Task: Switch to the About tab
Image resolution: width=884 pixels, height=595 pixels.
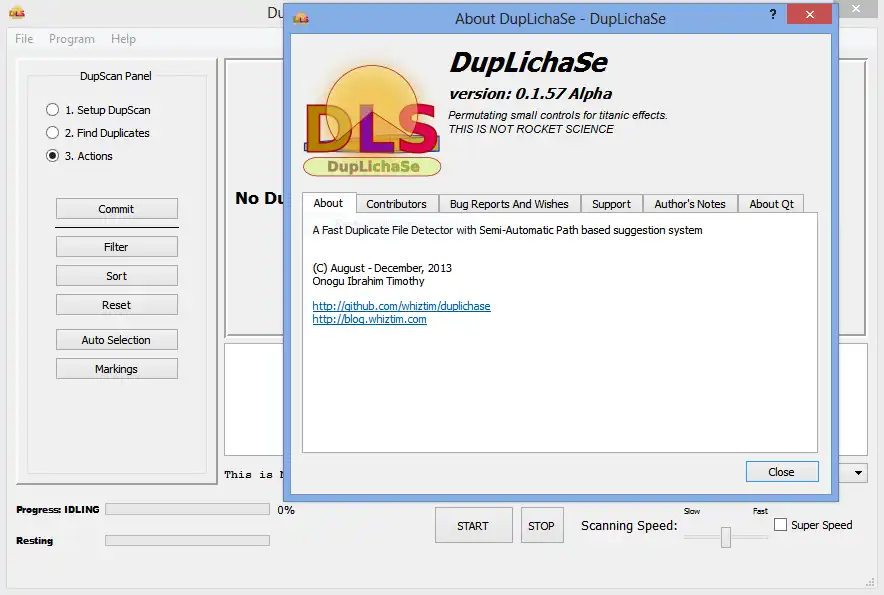Action: tap(328, 203)
